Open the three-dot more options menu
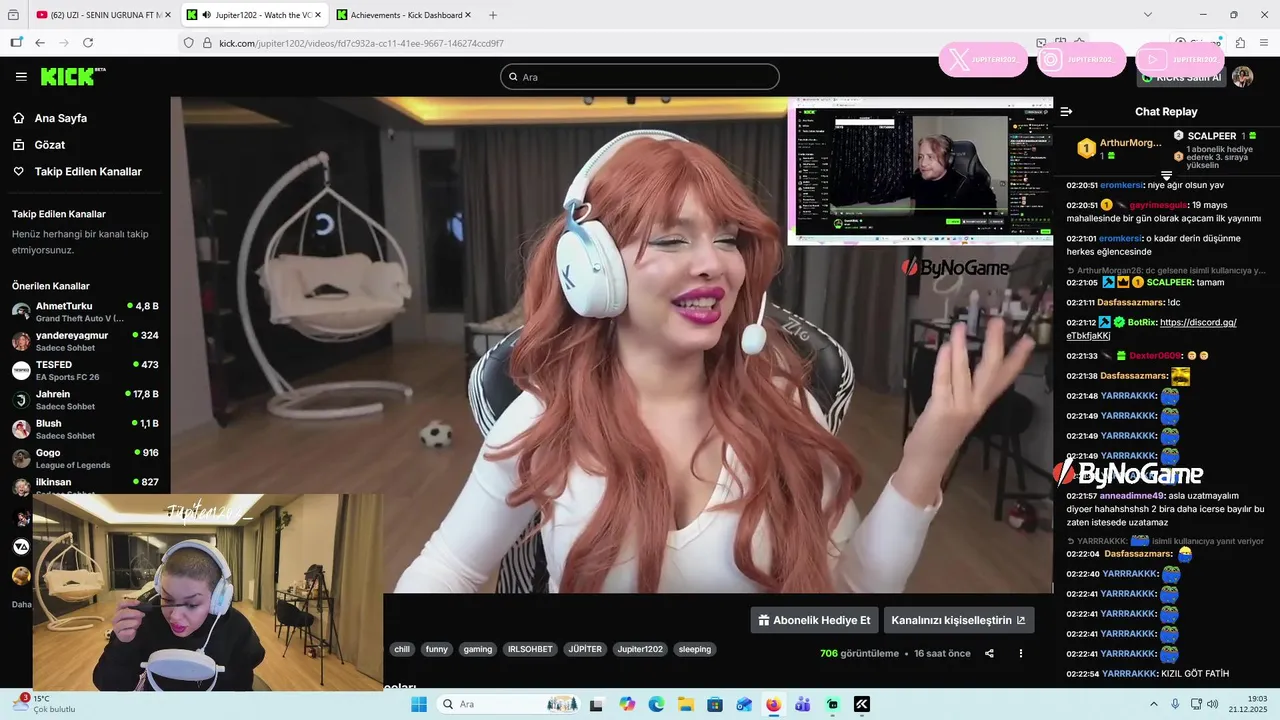The image size is (1280, 720). [x=1021, y=653]
